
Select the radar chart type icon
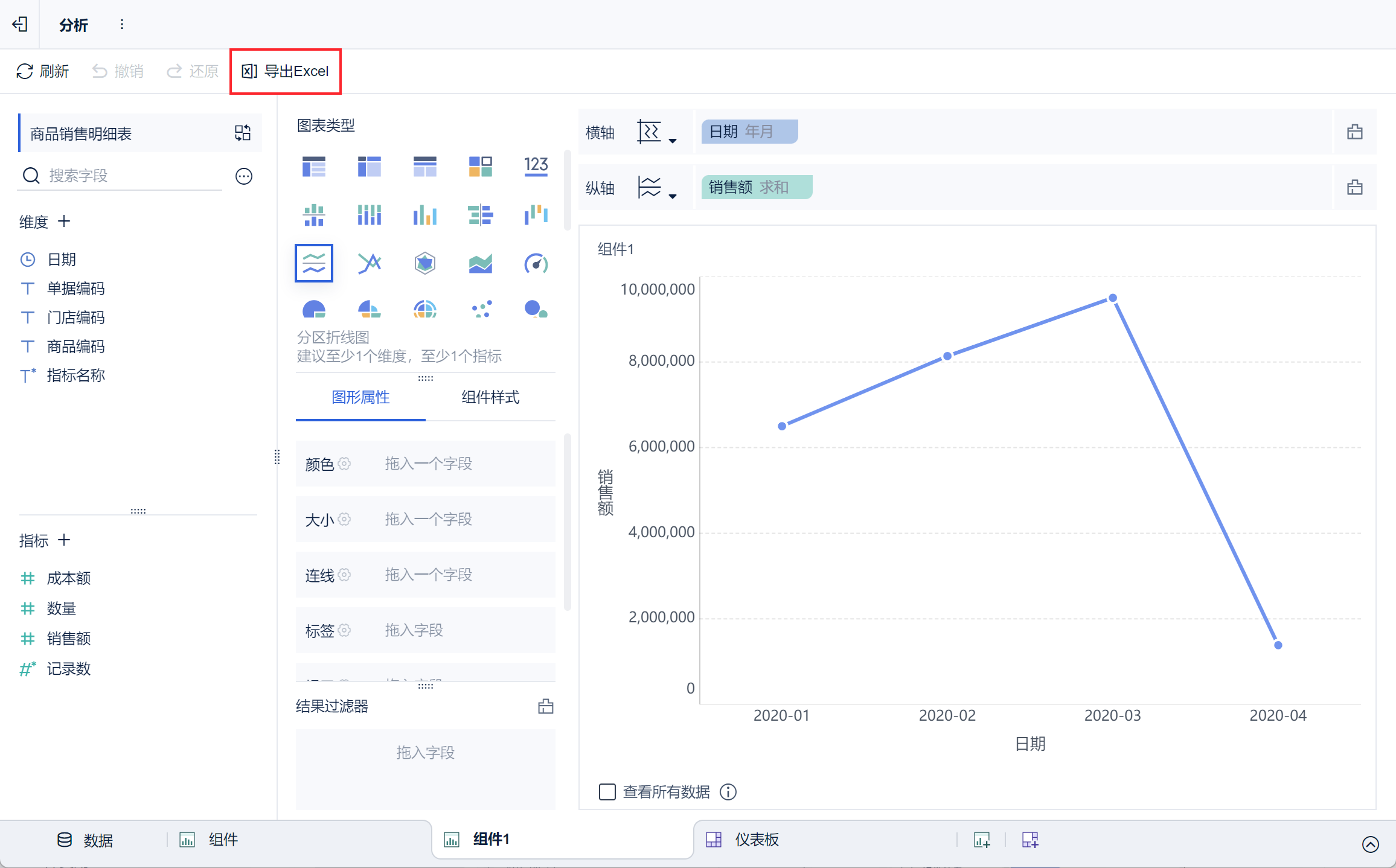[x=424, y=264]
